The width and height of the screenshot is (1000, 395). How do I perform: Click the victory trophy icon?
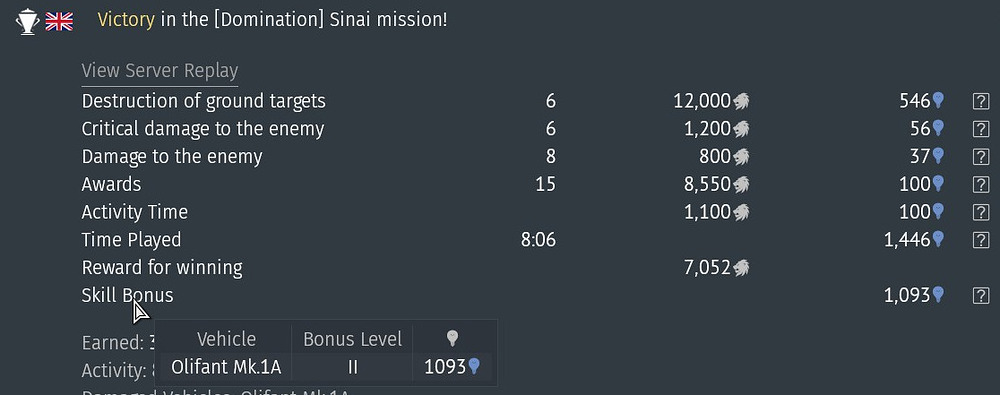(x=27, y=22)
